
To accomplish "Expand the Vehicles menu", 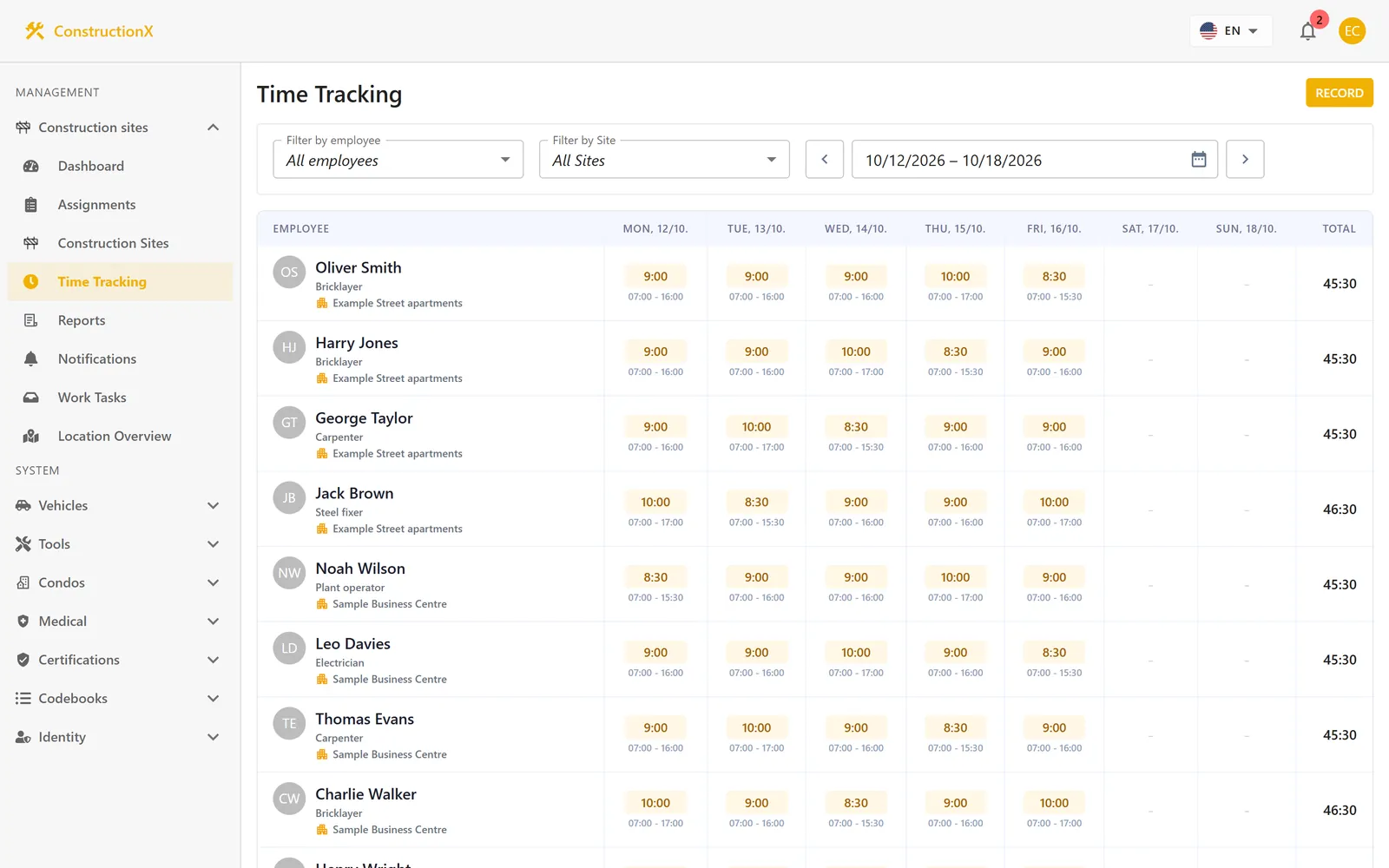I will tap(120, 505).
